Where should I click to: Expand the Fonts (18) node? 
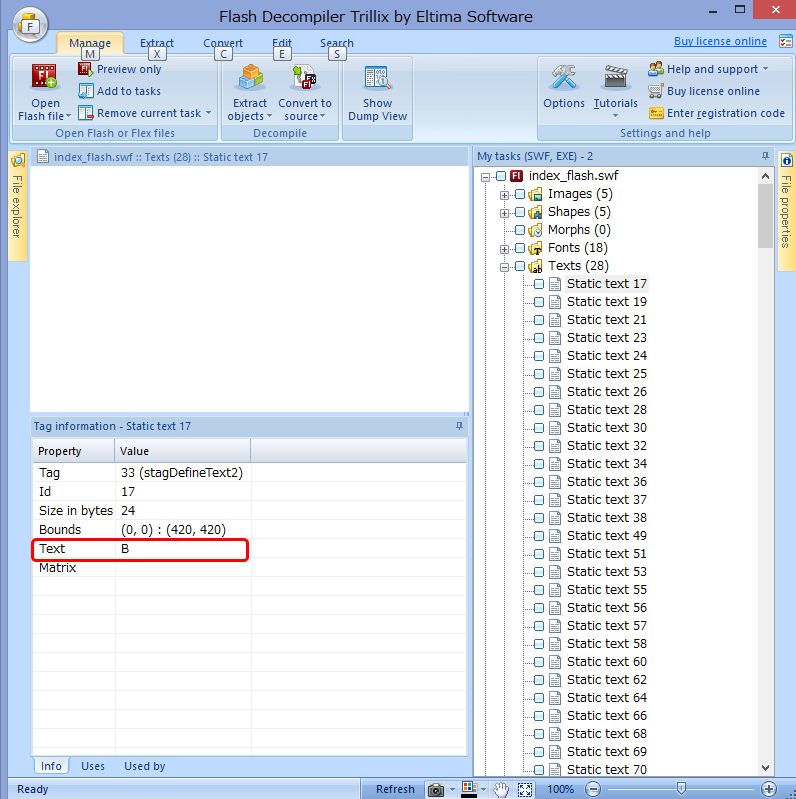click(504, 249)
